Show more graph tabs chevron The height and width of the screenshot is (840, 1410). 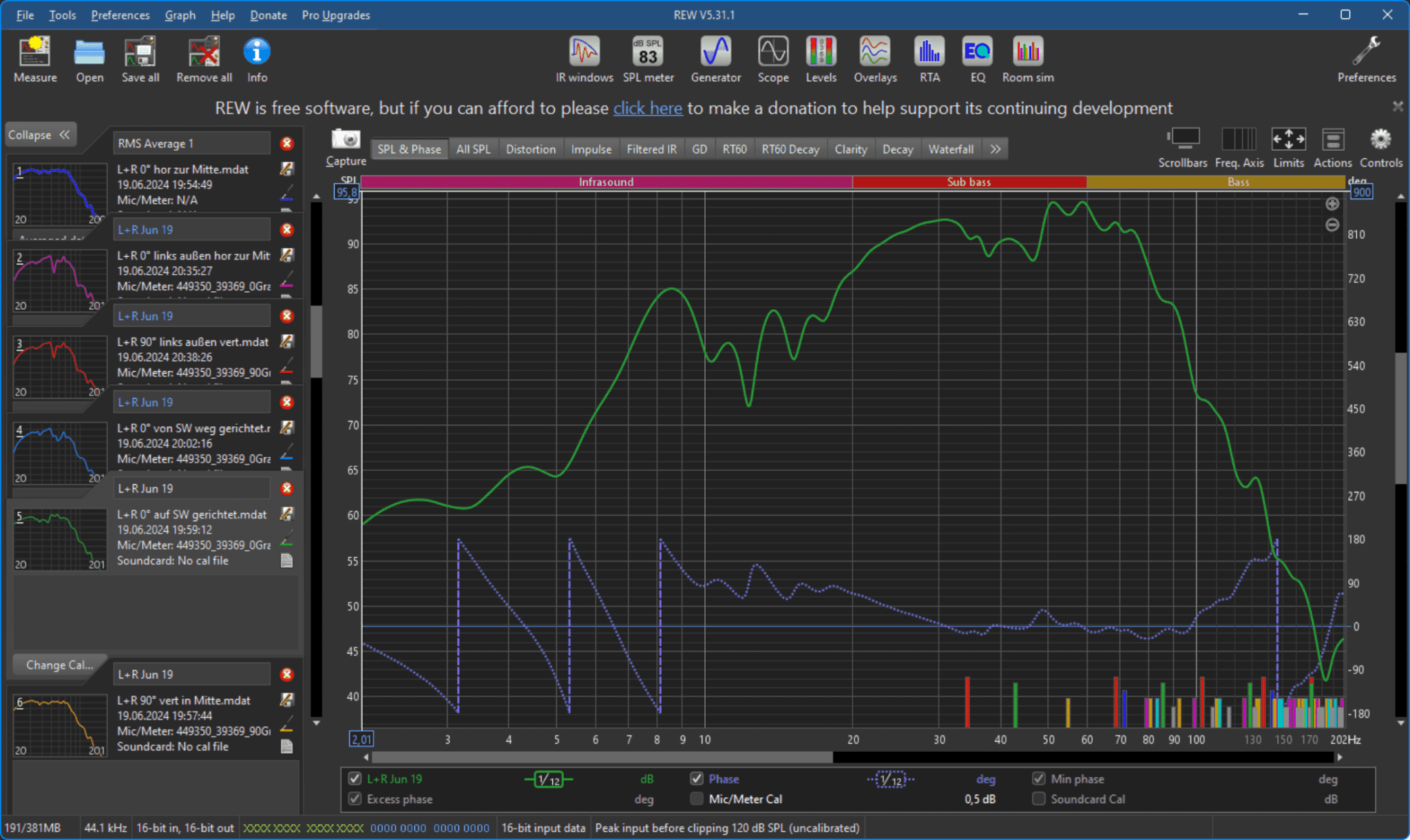pos(996,149)
